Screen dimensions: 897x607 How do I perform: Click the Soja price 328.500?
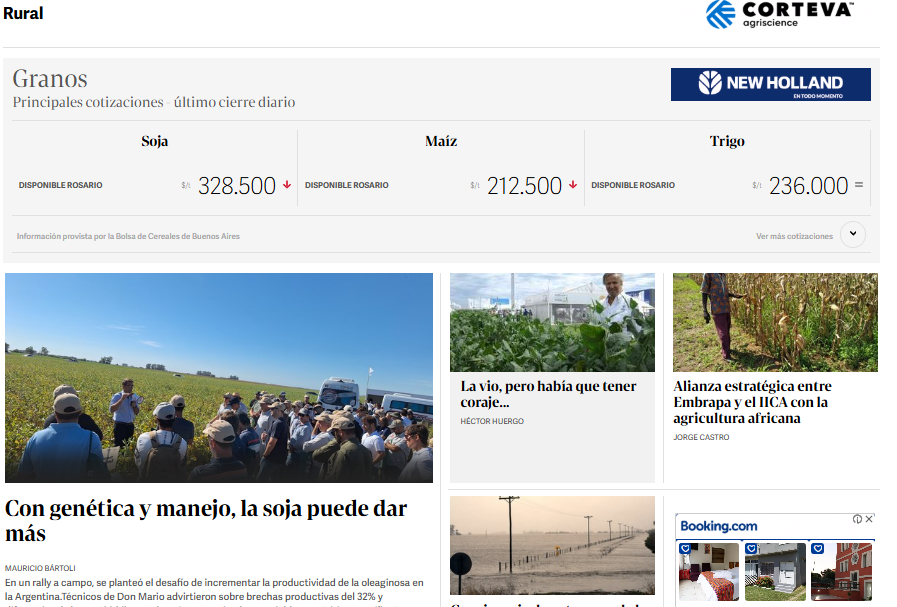(x=237, y=186)
